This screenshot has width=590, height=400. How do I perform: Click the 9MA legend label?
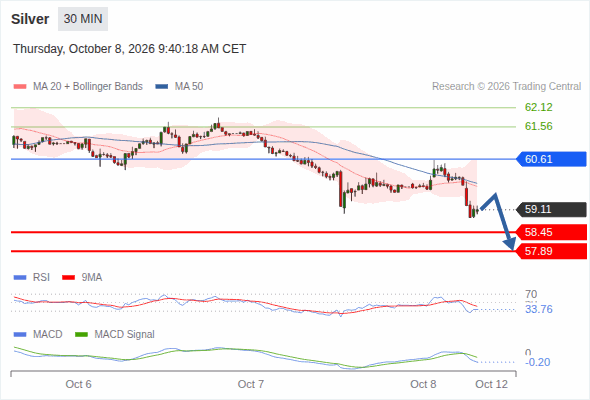(92, 278)
